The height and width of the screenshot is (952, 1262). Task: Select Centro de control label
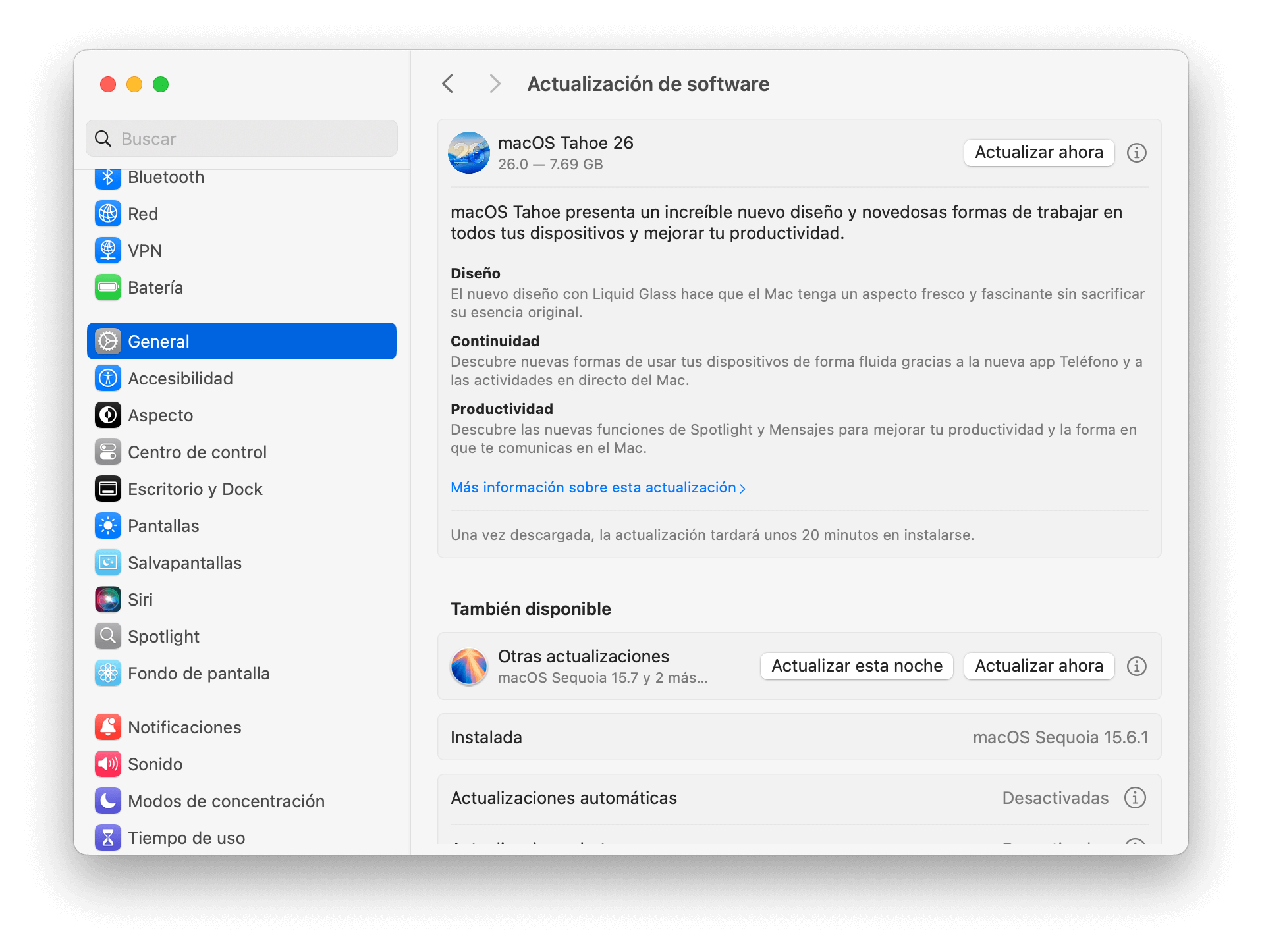[x=197, y=452]
